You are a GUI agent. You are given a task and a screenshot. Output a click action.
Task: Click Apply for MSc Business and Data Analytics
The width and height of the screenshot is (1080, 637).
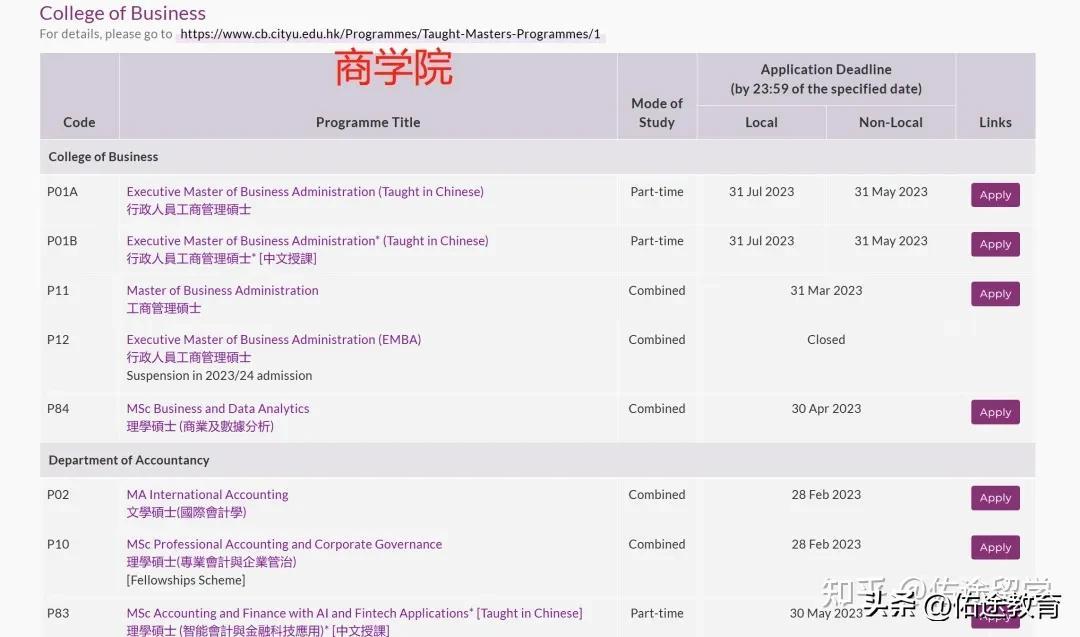coord(995,411)
